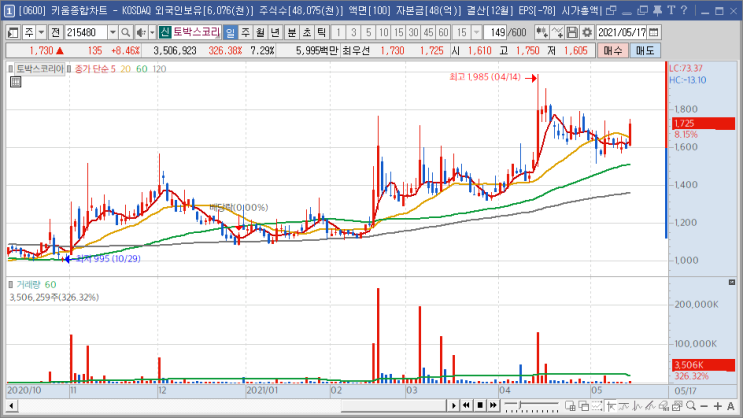The image size is (743, 418).
Task: Click the add line indicator icon
Action: coord(557,32)
